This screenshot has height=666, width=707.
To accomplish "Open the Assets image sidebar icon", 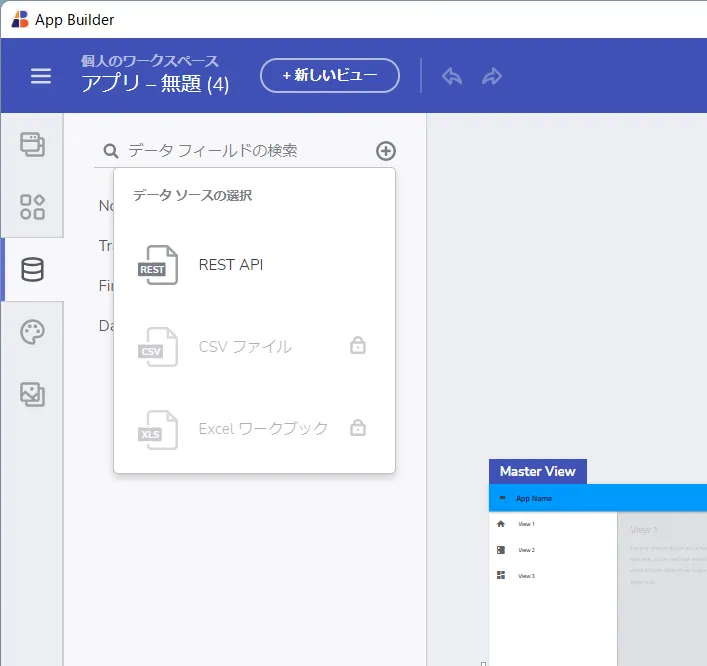I will click(x=33, y=394).
